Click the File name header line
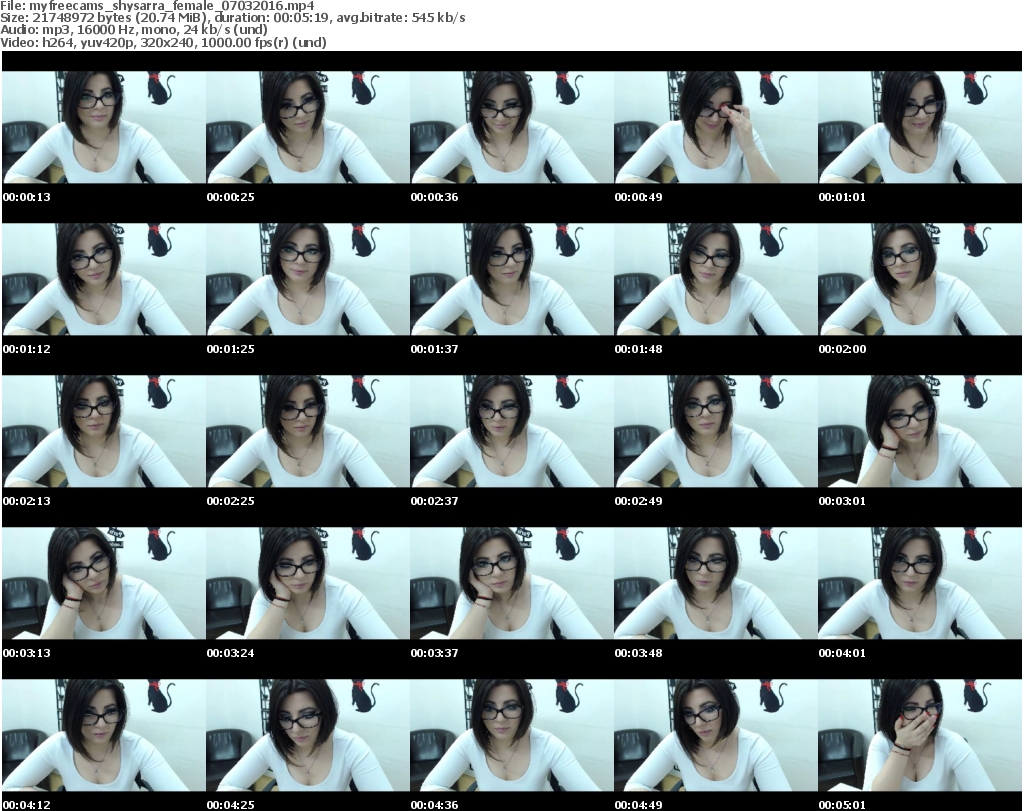 (x=157, y=6)
